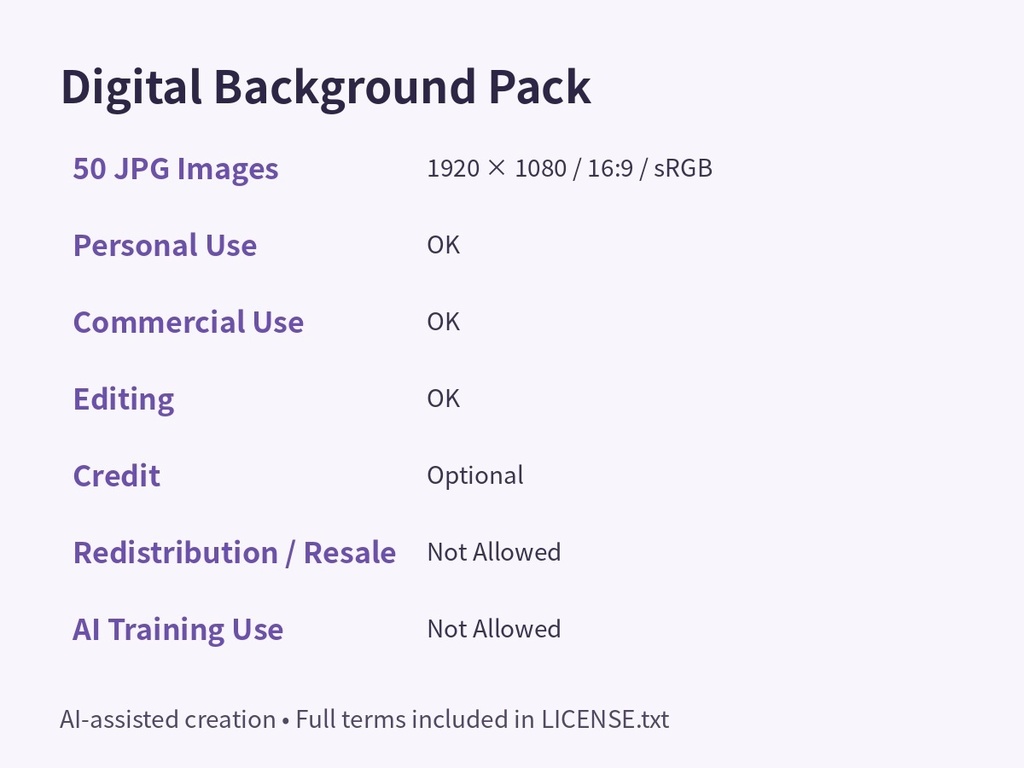The width and height of the screenshot is (1024, 768).
Task: Click the OK value beside Editing
Action: (x=443, y=399)
